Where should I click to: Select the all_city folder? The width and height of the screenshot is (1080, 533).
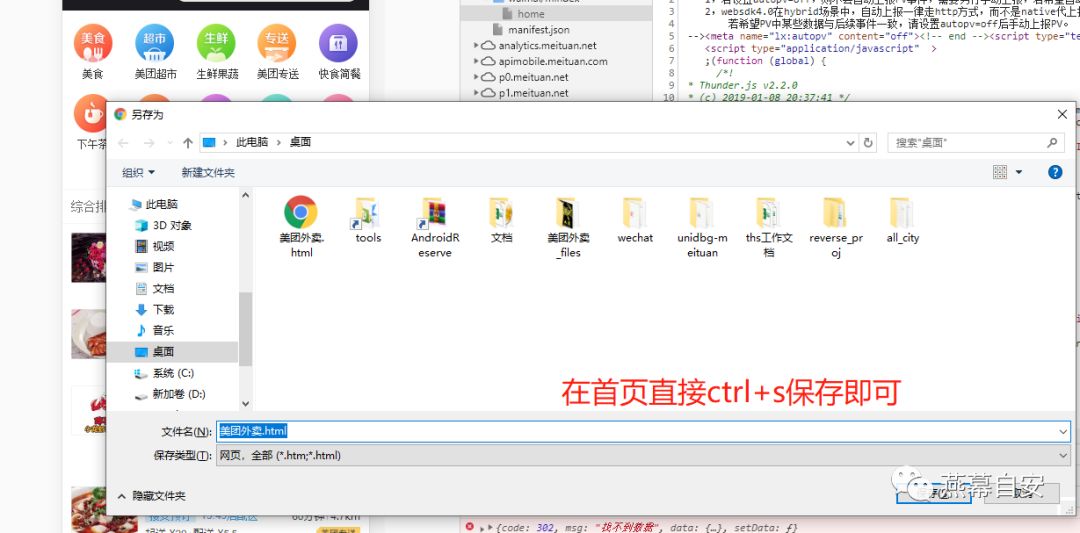pos(902,220)
